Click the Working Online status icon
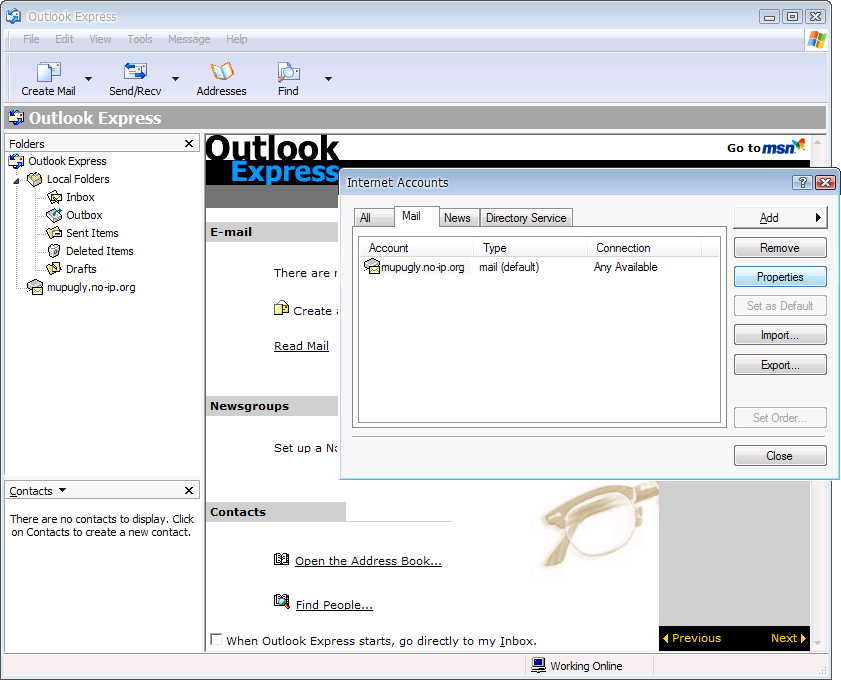The width and height of the screenshot is (841, 680). 538,665
